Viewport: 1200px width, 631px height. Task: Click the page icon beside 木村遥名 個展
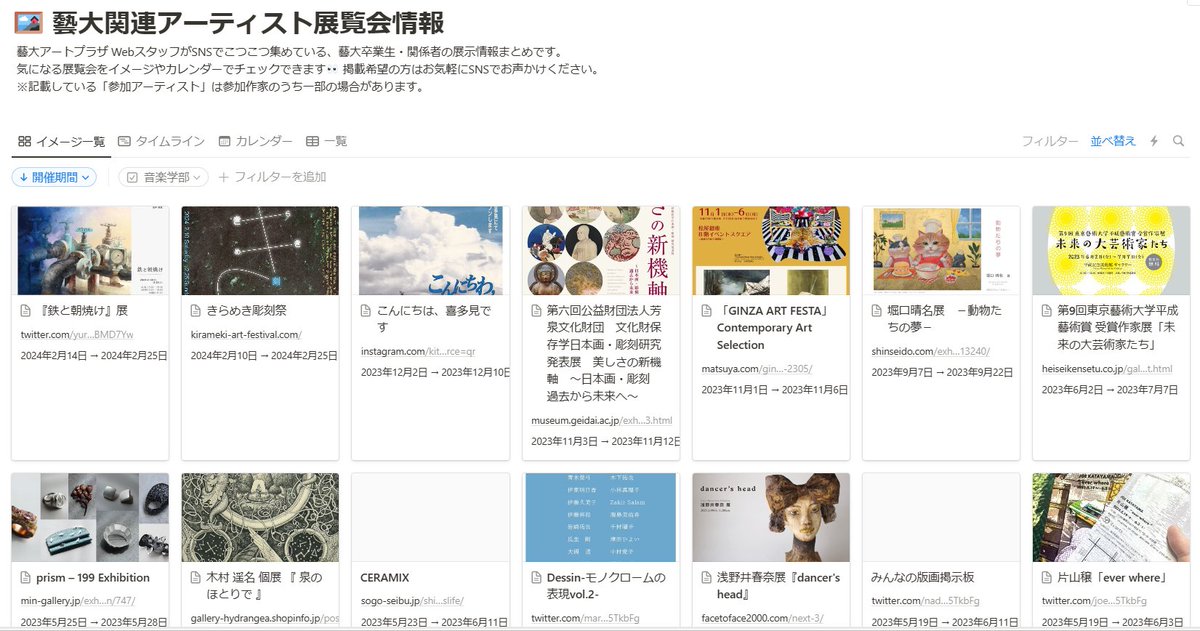[x=197, y=578]
